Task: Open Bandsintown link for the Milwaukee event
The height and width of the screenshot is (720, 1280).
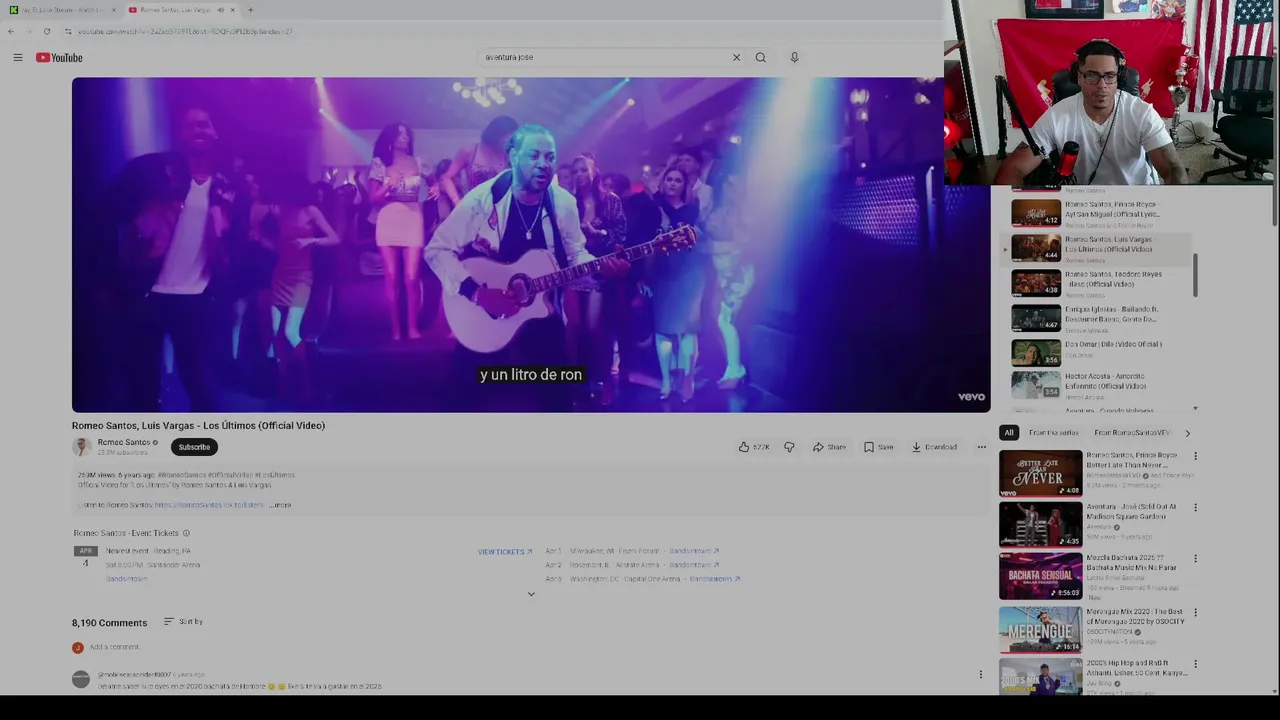Action: tap(694, 551)
